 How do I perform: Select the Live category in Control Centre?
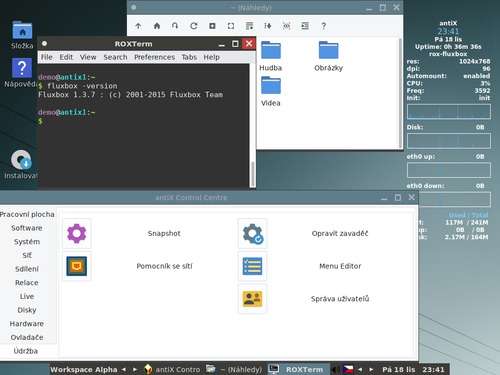(x=27, y=296)
